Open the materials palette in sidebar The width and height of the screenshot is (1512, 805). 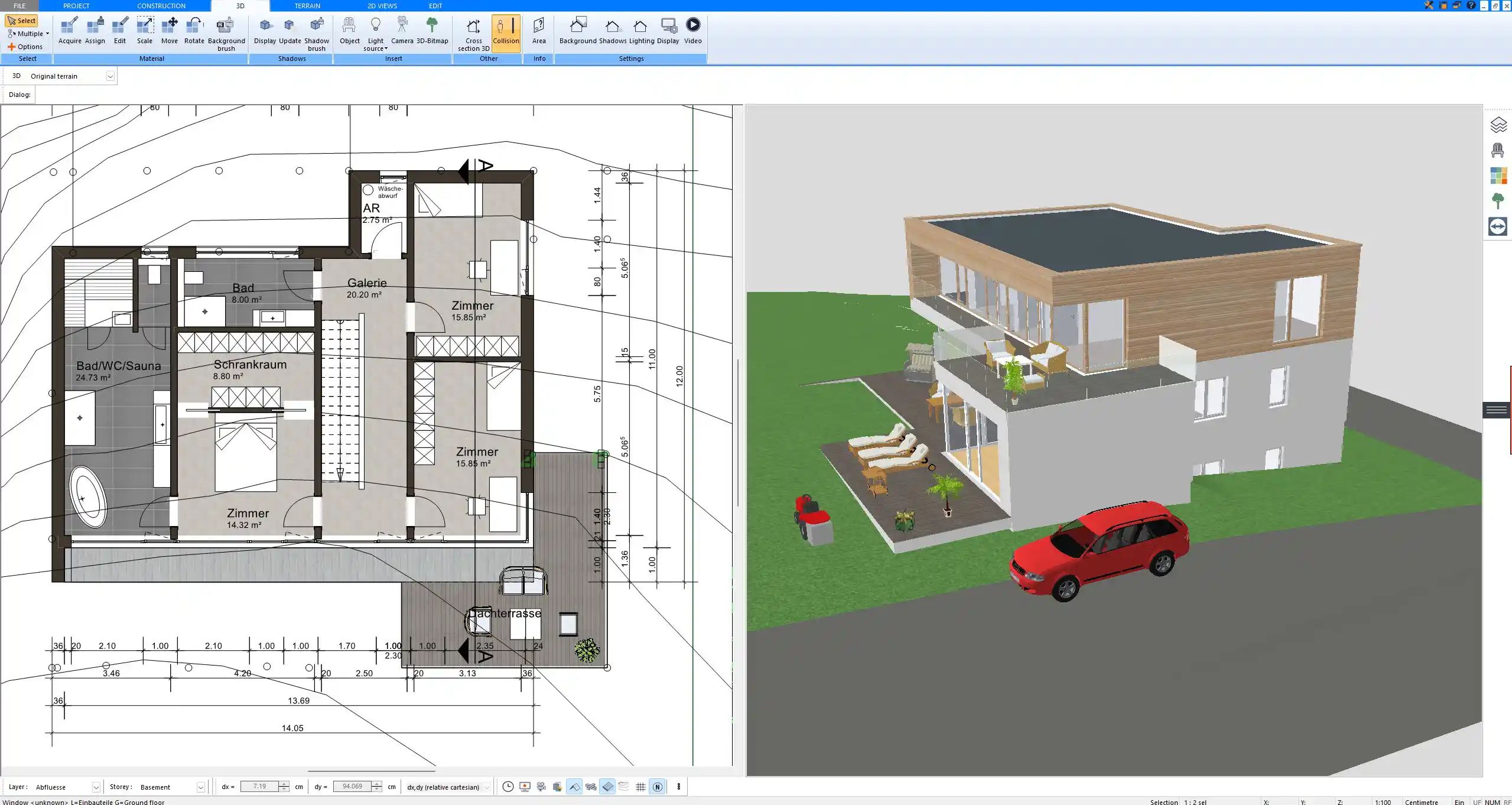1498,176
